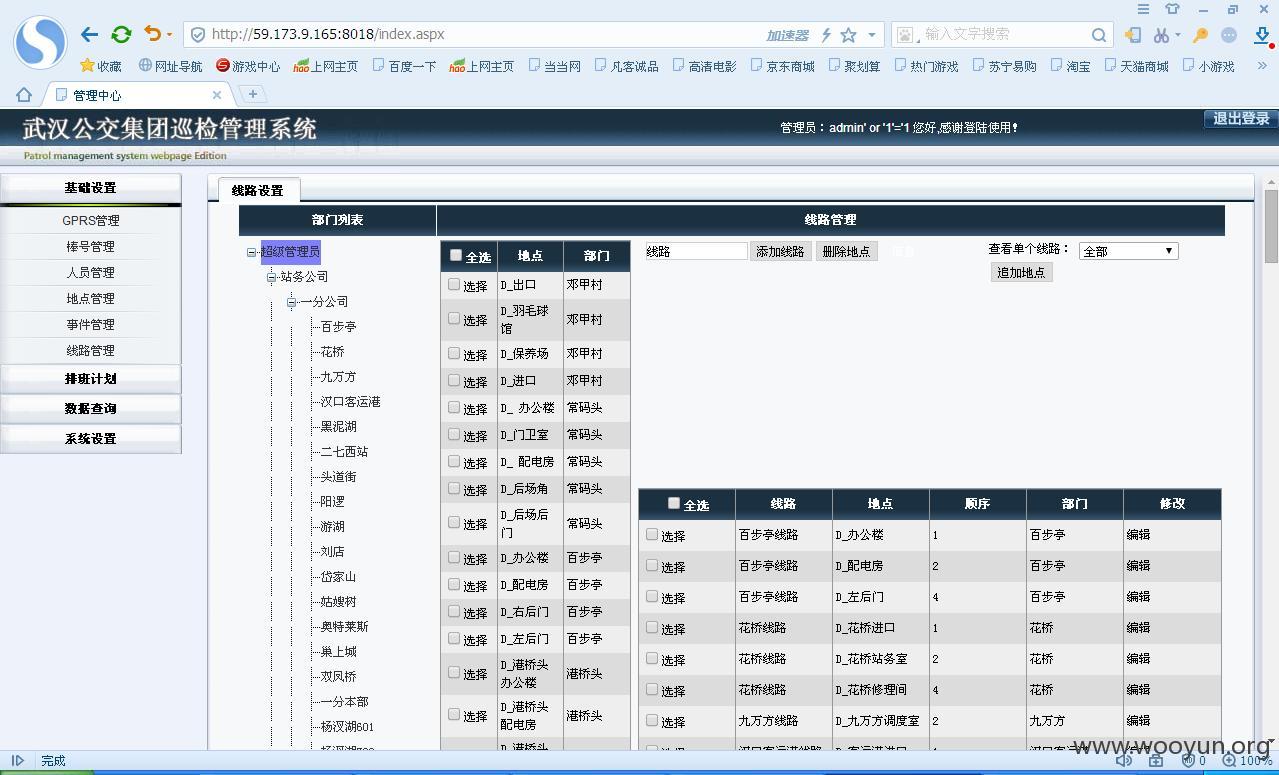Click the 线路 name input field

pyautogui.click(x=695, y=251)
